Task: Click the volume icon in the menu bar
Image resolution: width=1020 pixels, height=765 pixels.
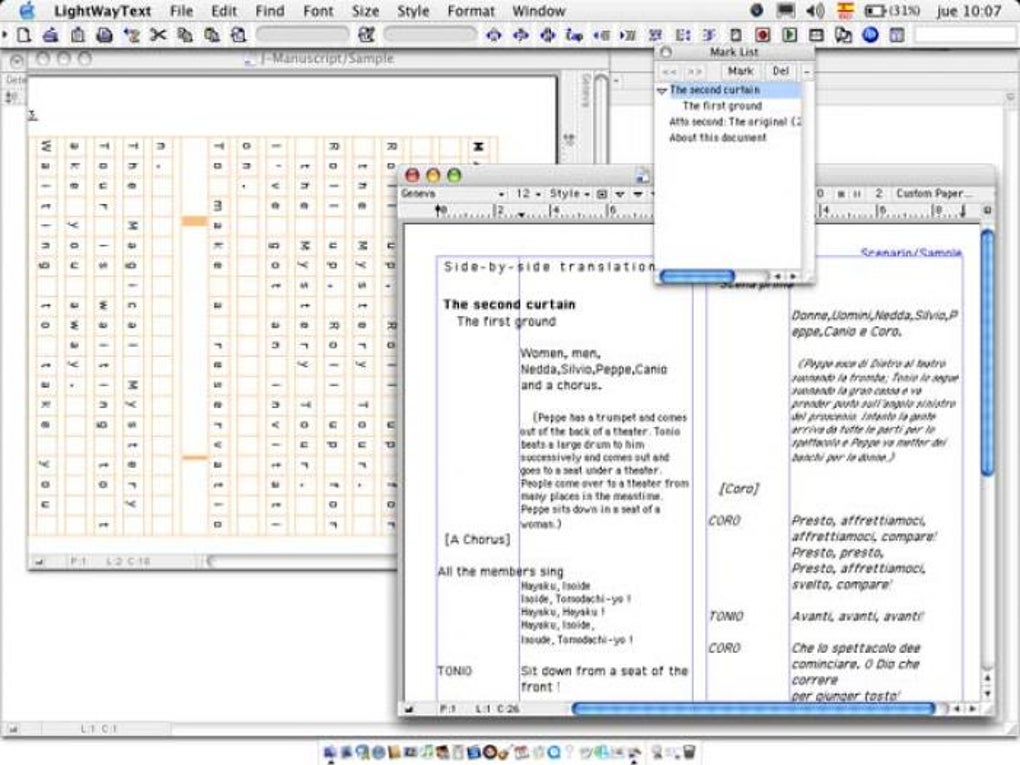Action: [815, 11]
